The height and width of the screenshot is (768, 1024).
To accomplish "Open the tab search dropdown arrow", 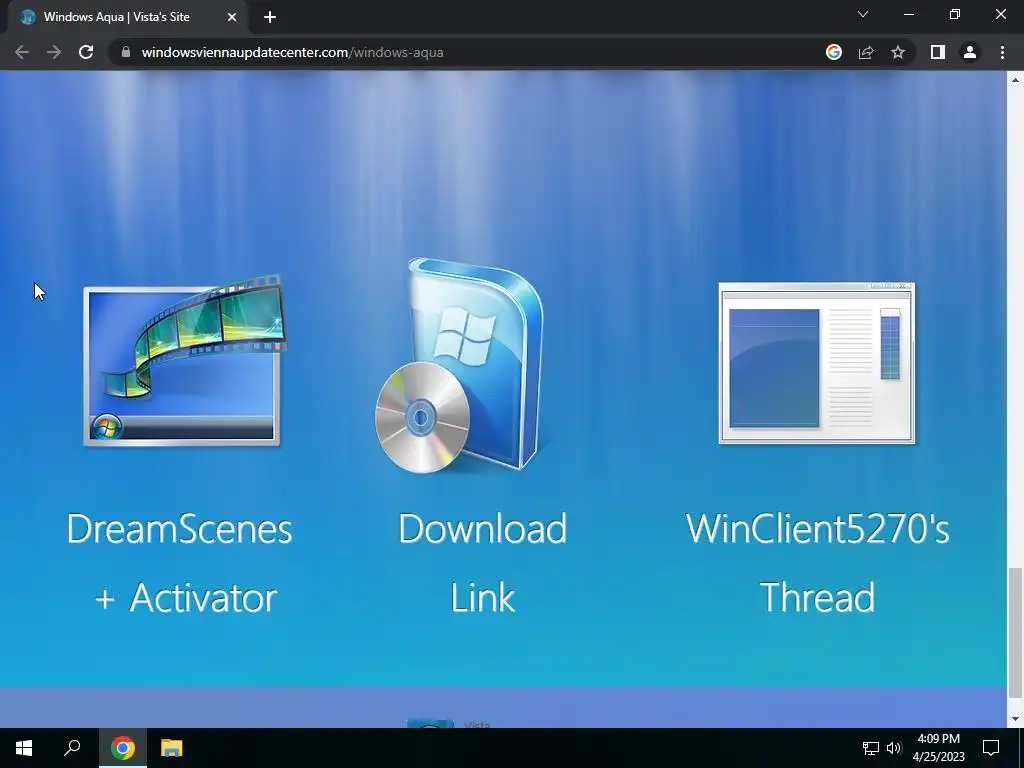I will pos(863,14).
